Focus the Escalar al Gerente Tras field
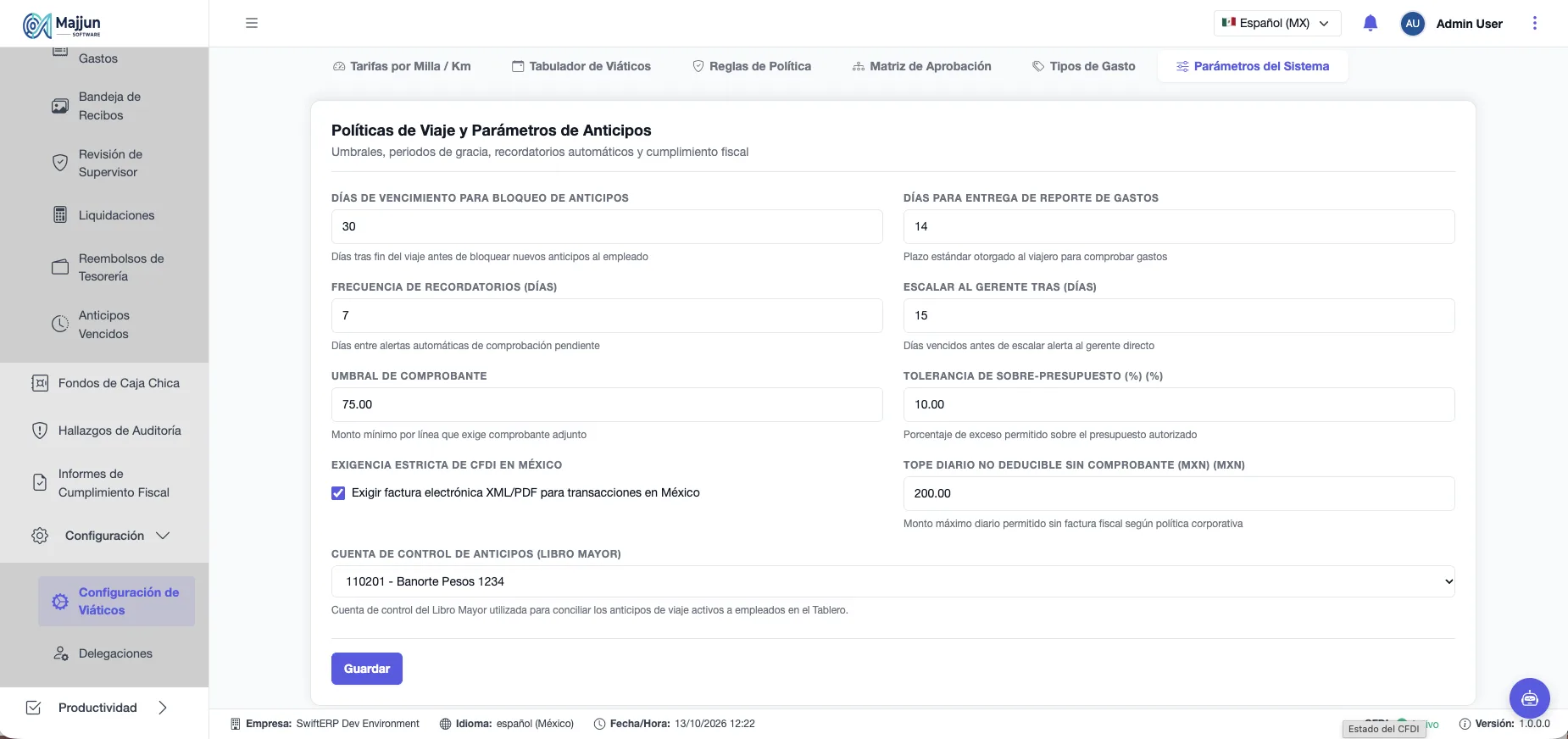Screen dimensions: 1568x739 (x=1179, y=315)
